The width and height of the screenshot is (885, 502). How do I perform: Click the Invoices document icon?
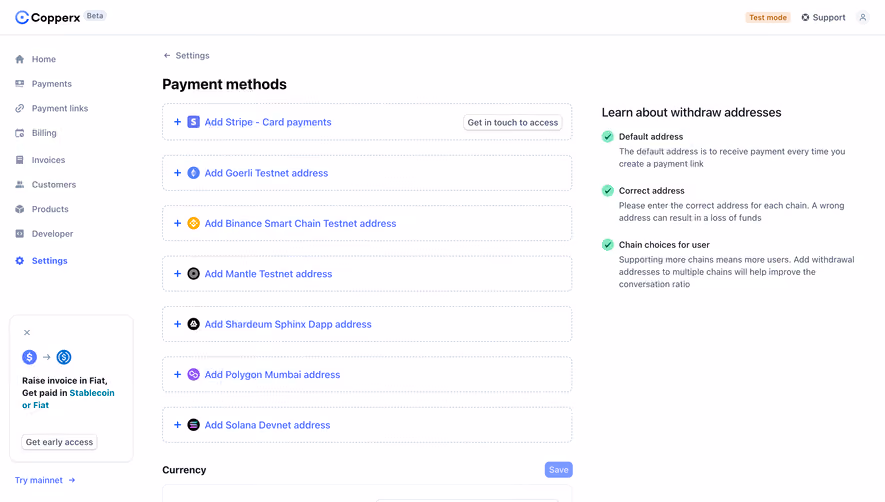pos(20,160)
